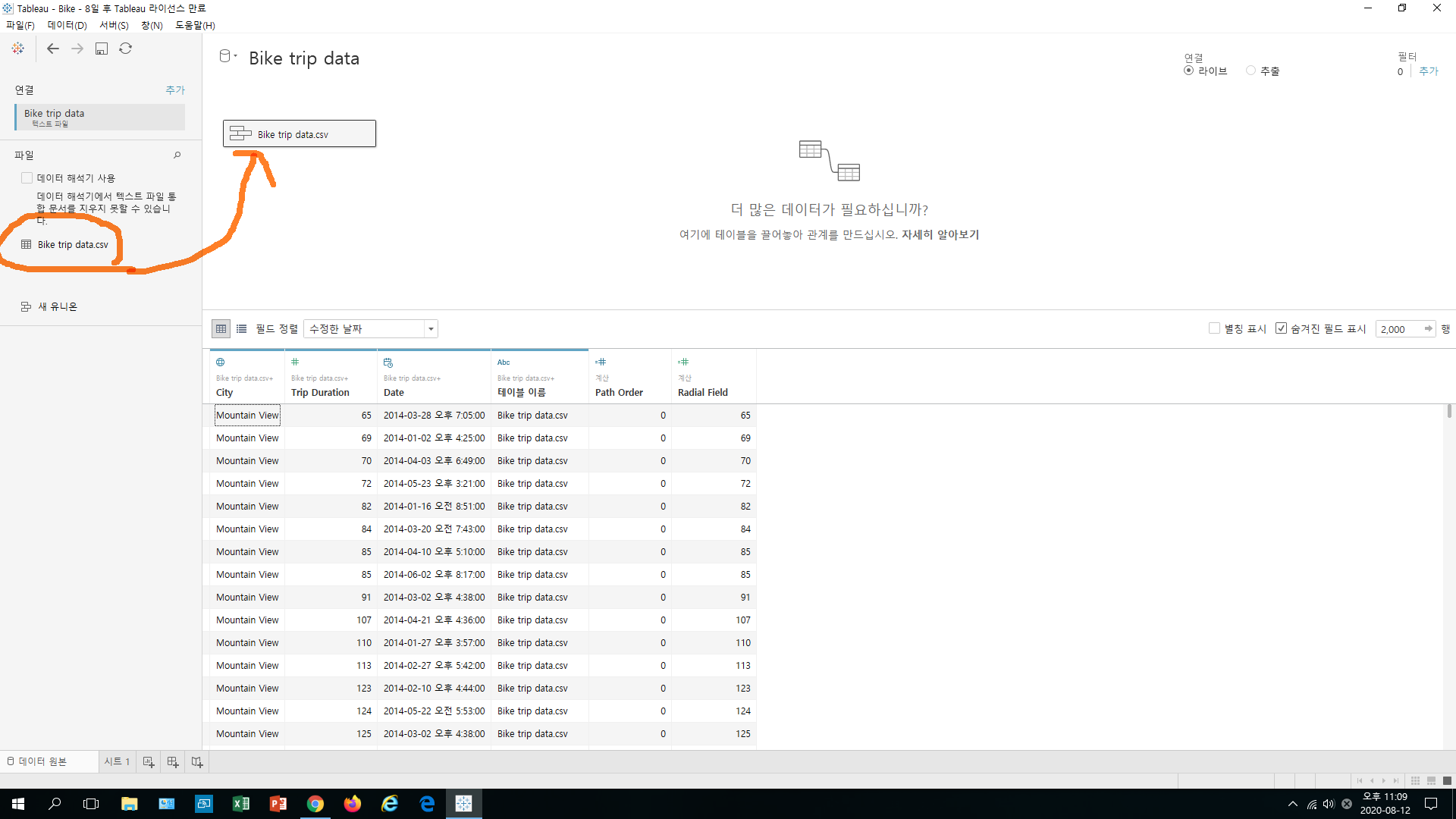Add a filter via 추가 link
The height and width of the screenshot is (819, 1456).
pyautogui.click(x=1429, y=71)
